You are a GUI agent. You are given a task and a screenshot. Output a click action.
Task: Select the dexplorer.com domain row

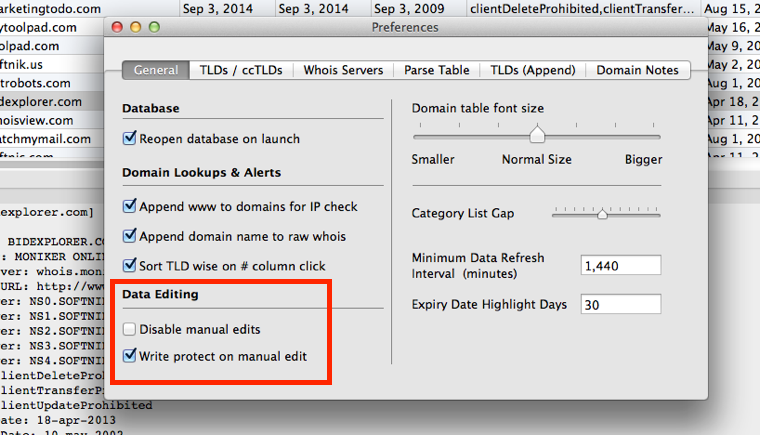(41, 102)
